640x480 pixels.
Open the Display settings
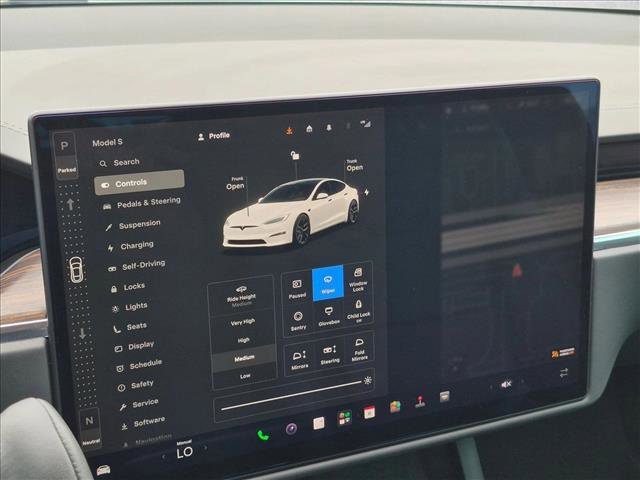pos(134,347)
